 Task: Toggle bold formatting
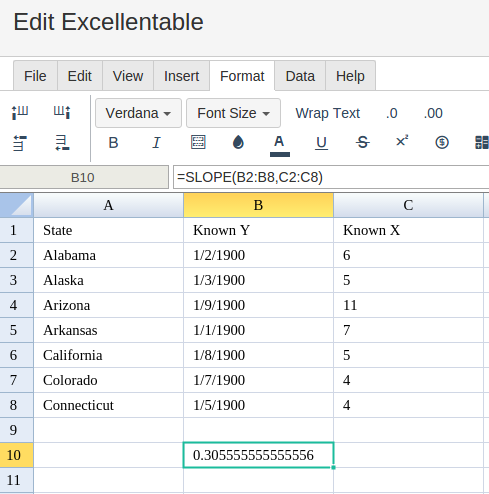tap(113, 143)
